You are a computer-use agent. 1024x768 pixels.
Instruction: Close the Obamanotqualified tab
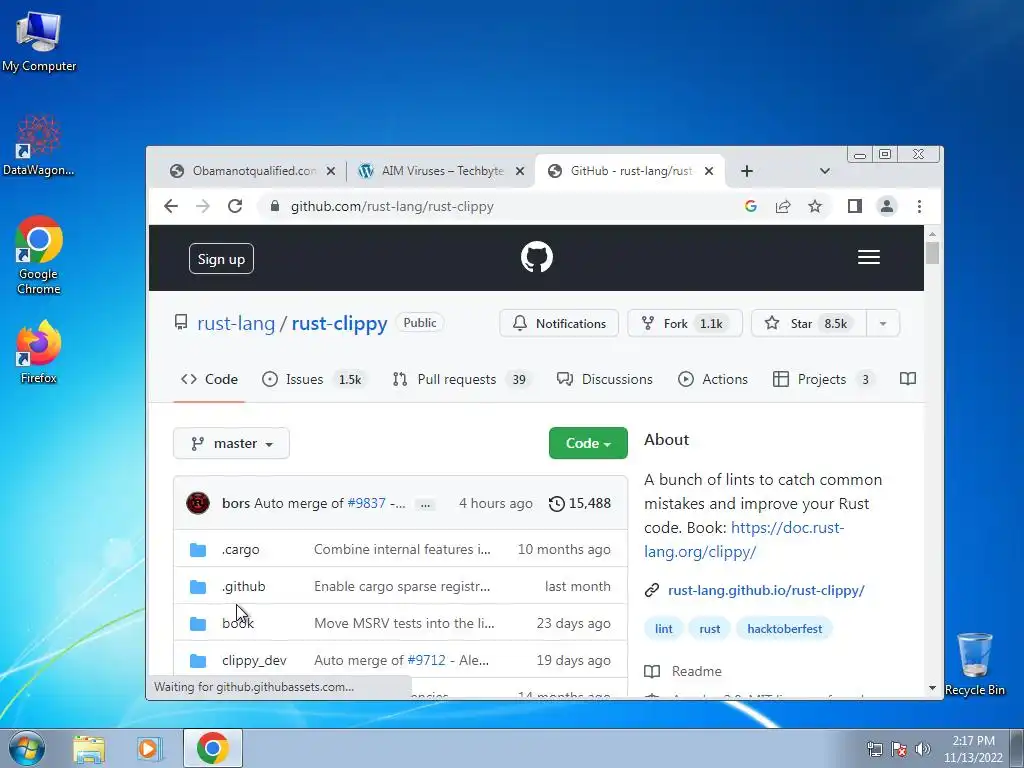click(331, 171)
